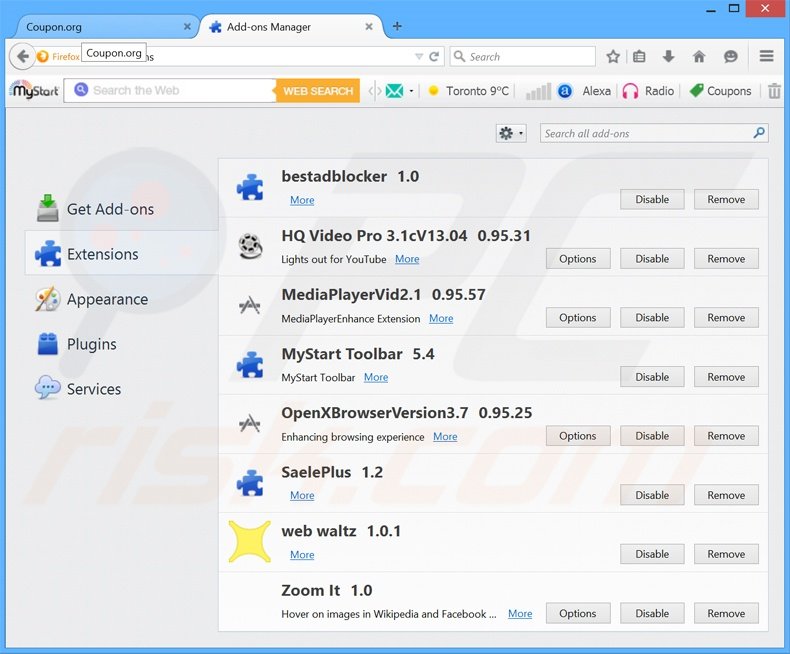
Task: Open Options for HQ Video Pro
Action: coord(577,259)
